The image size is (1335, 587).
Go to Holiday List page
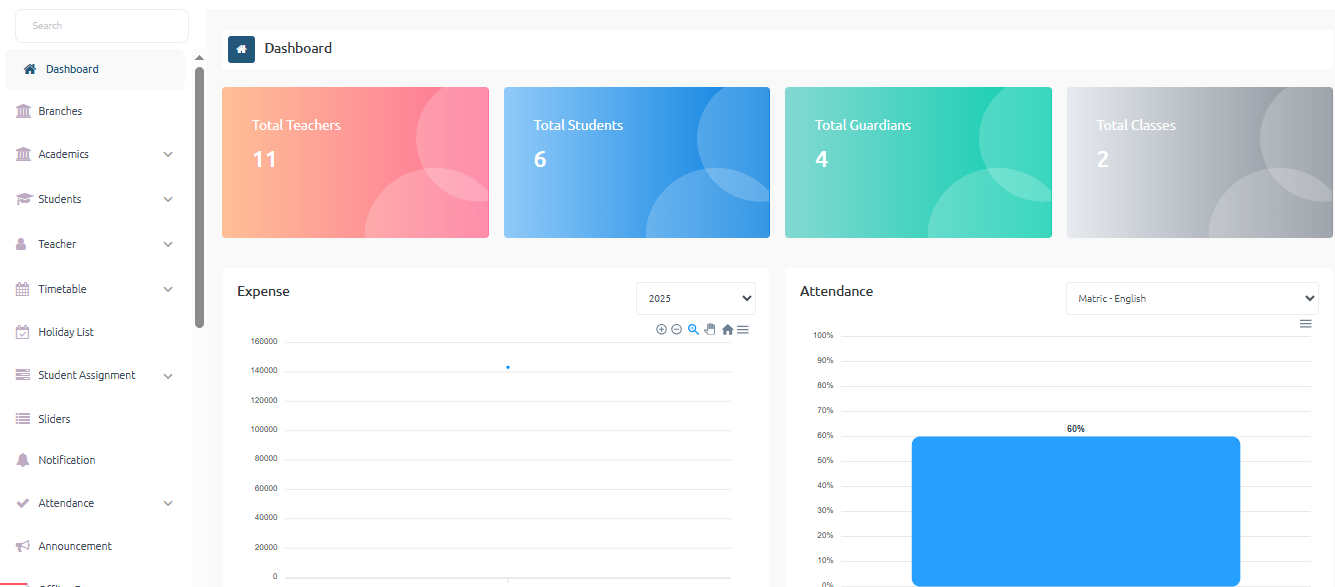(65, 332)
